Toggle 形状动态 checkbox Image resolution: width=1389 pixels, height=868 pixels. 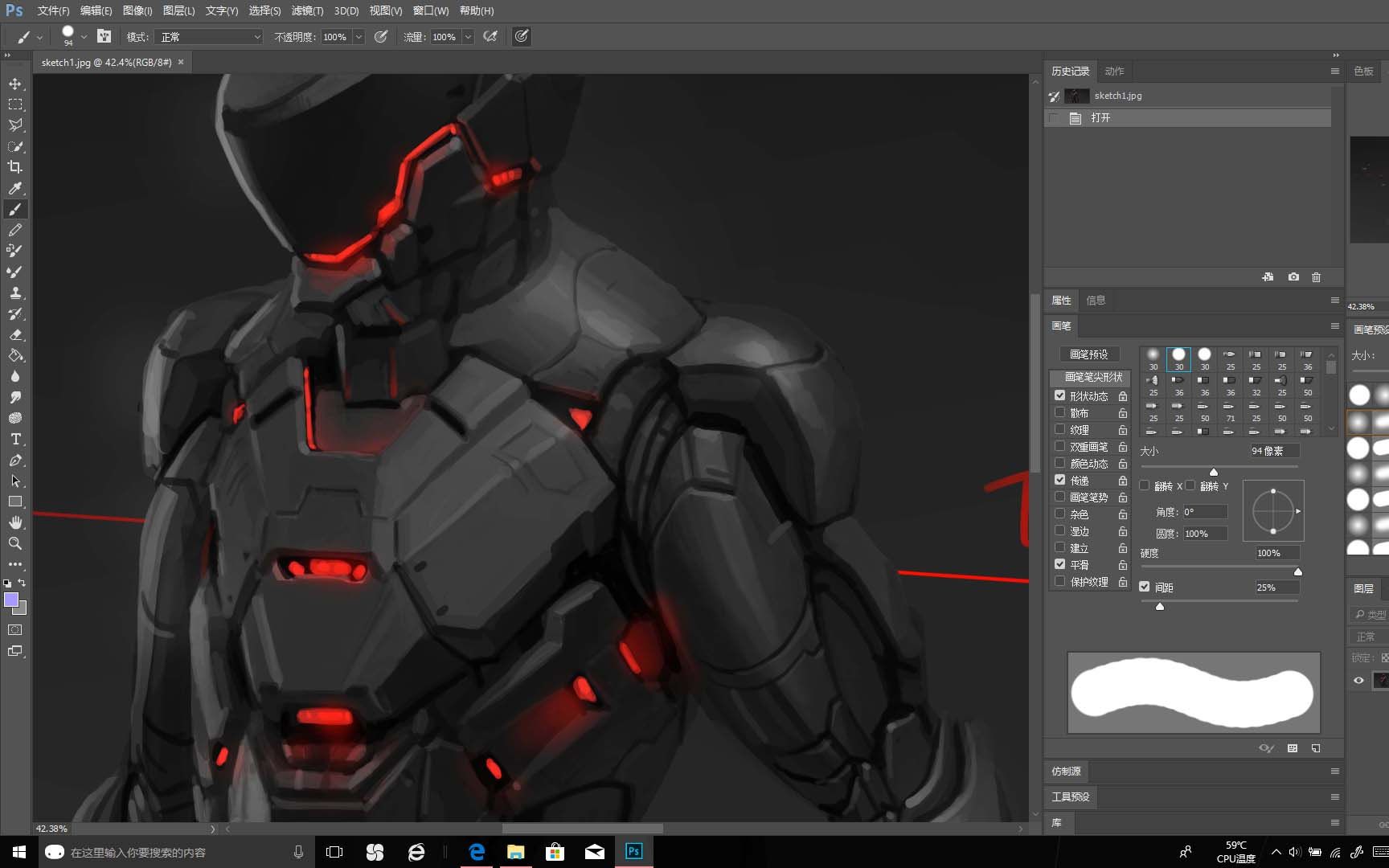pyautogui.click(x=1059, y=395)
